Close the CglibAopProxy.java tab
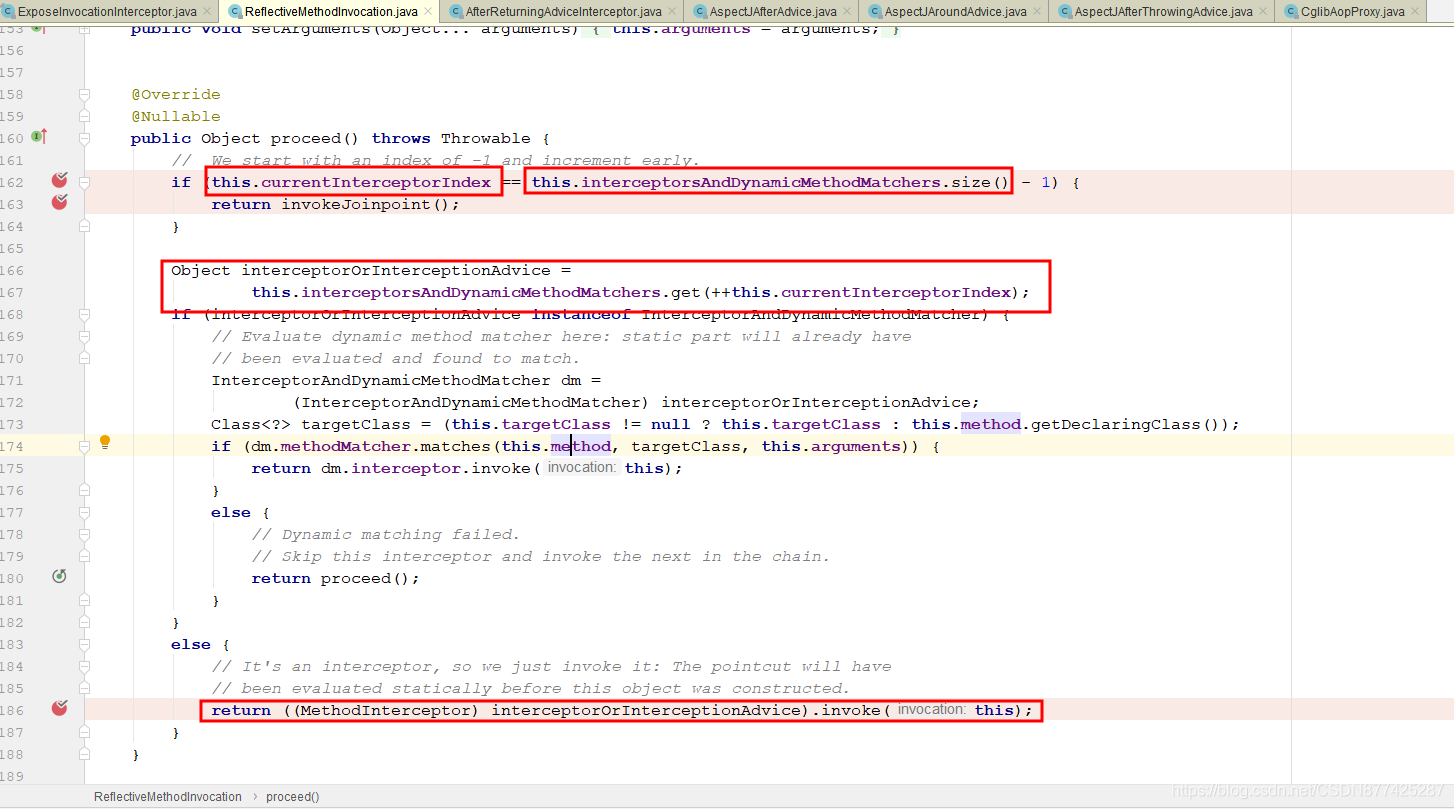 coord(1416,12)
